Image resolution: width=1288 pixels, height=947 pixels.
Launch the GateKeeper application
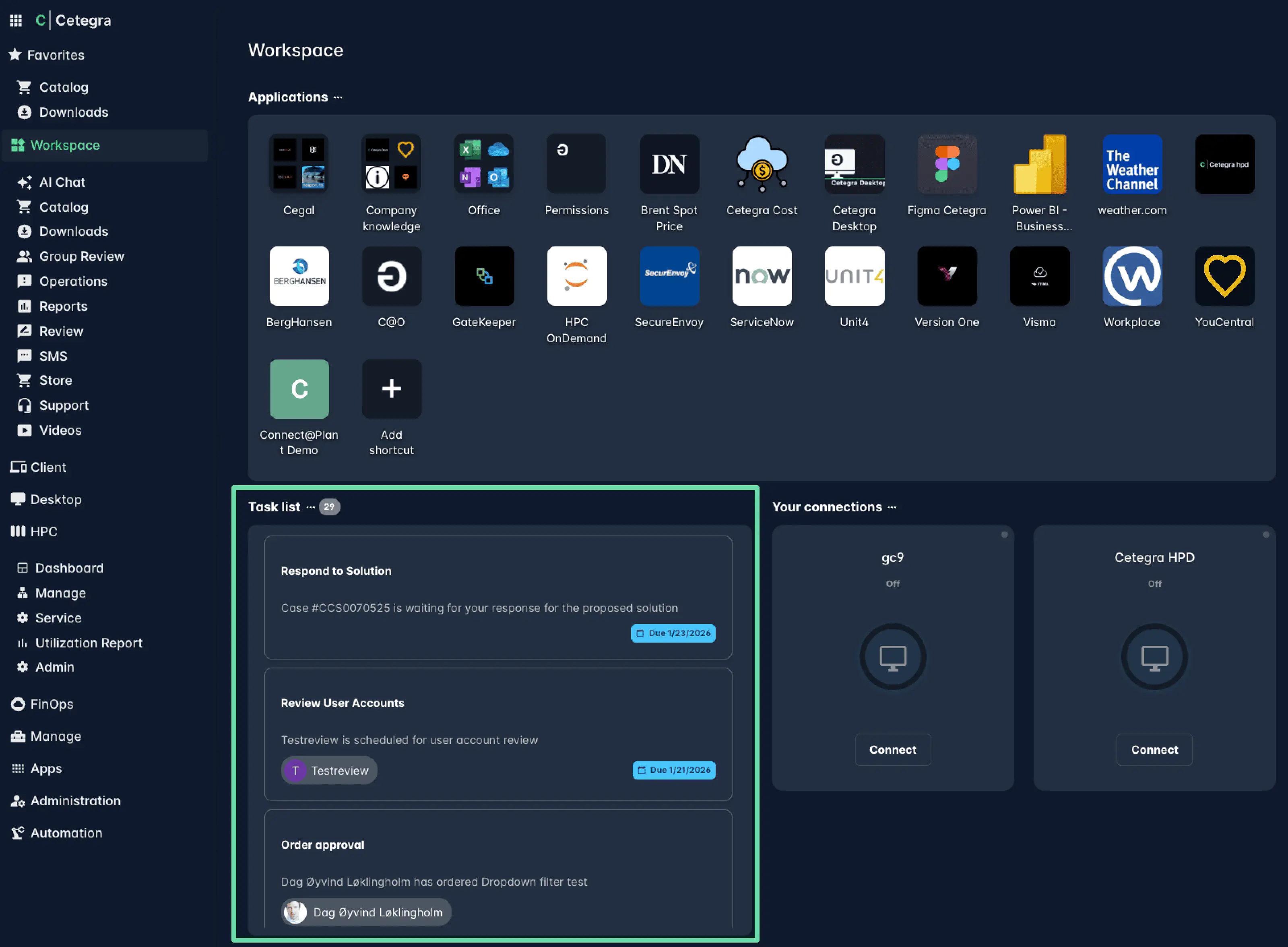(483, 276)
